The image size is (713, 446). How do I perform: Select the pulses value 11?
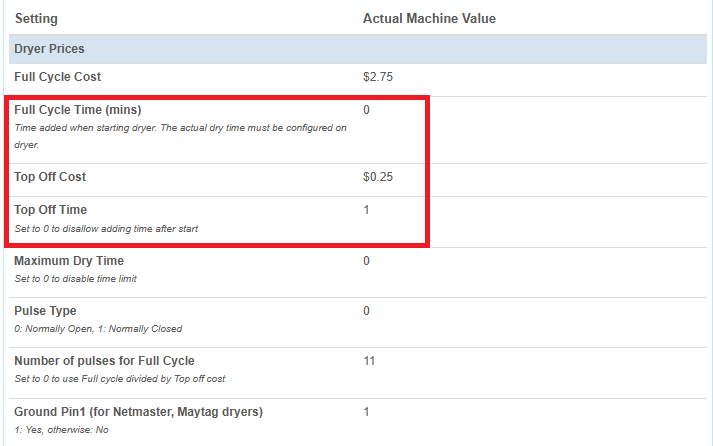pyautogui.click(x=369, y=361)
